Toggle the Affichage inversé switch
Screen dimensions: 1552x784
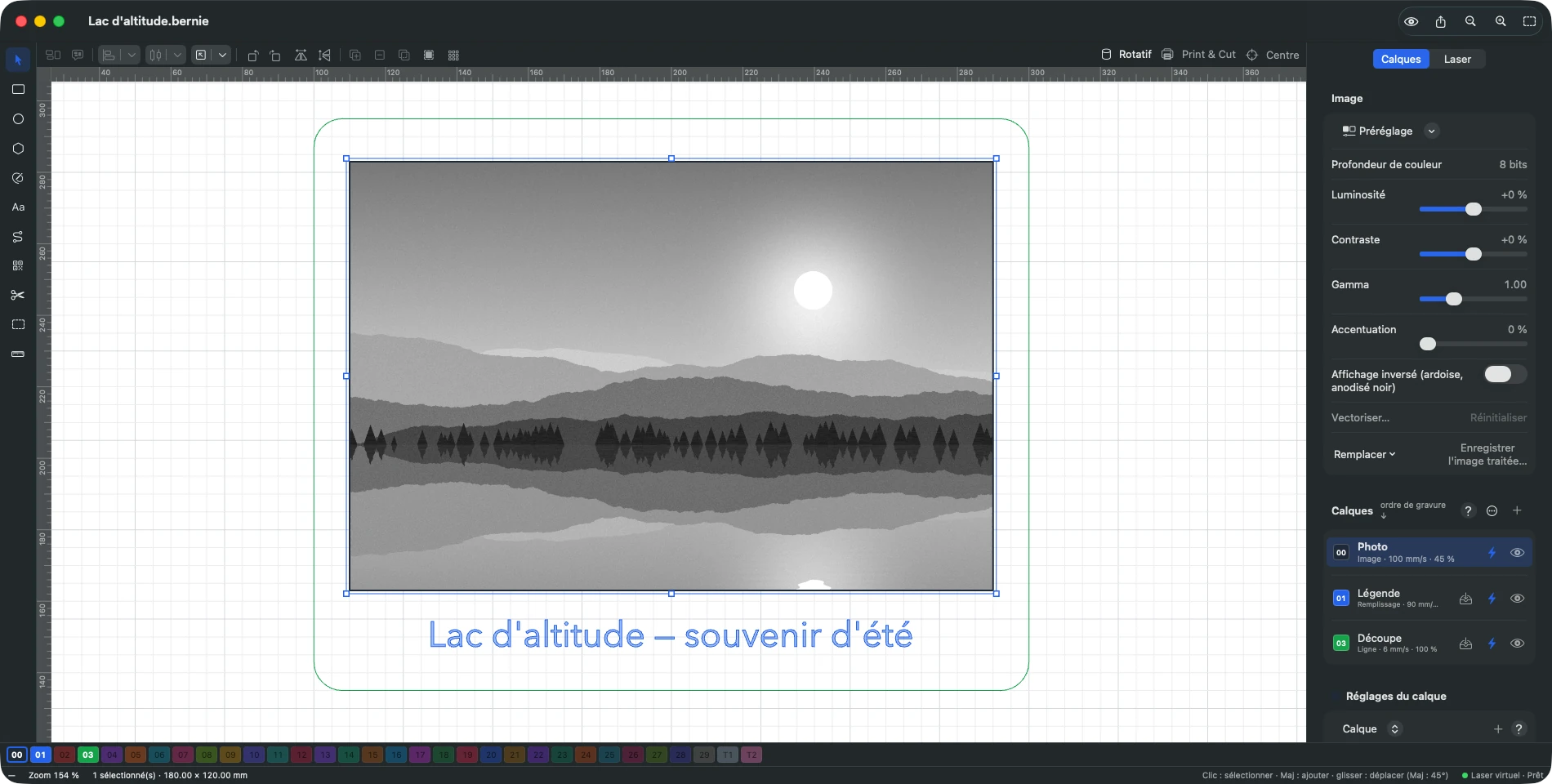tap(1505, 374)
